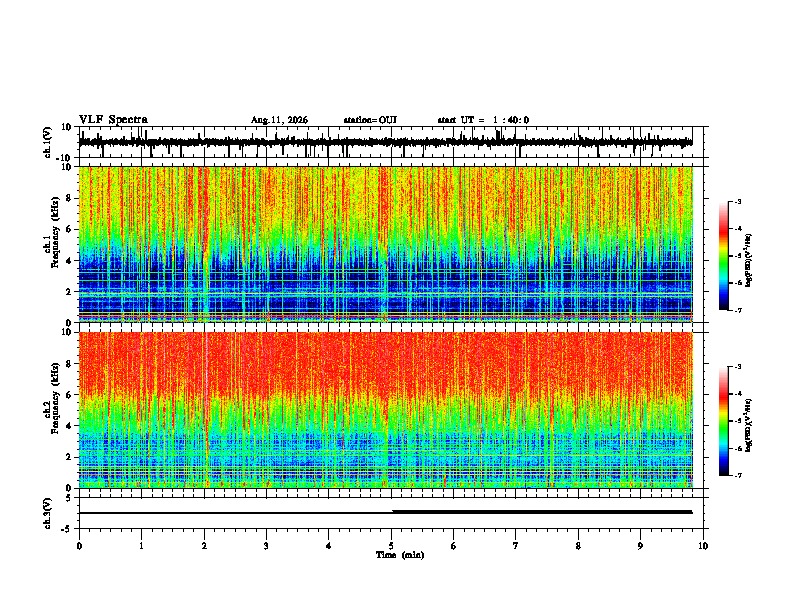Click the '3' minute tick label
792x612 pixels.
coord(266,546)
